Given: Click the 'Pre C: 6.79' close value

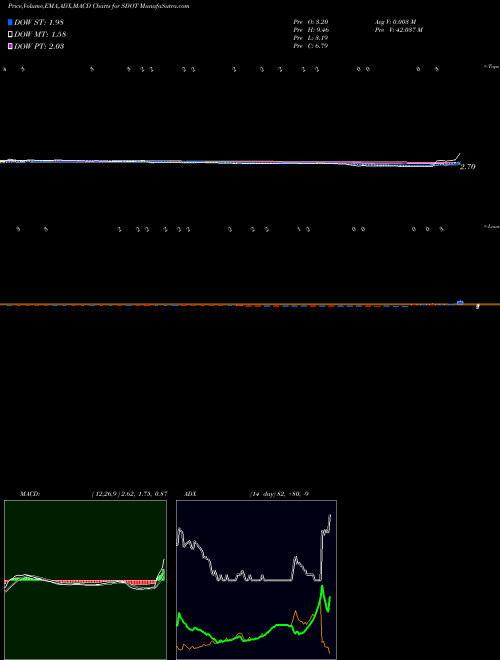Looking at the screenshot, I should (x=311, y=46).
